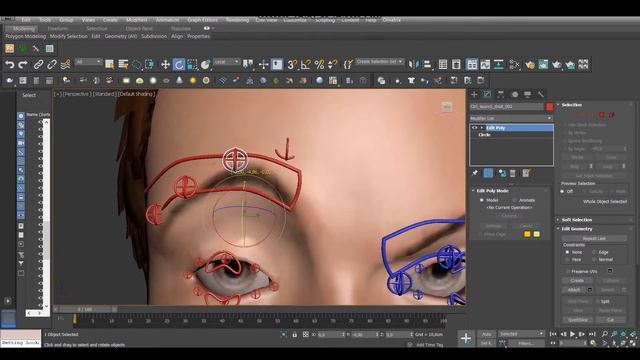Image resolution: width=640 pixels, height=360 pixels.
Task: Select the Normal constraint radio
Action: (x=593, y=259)
